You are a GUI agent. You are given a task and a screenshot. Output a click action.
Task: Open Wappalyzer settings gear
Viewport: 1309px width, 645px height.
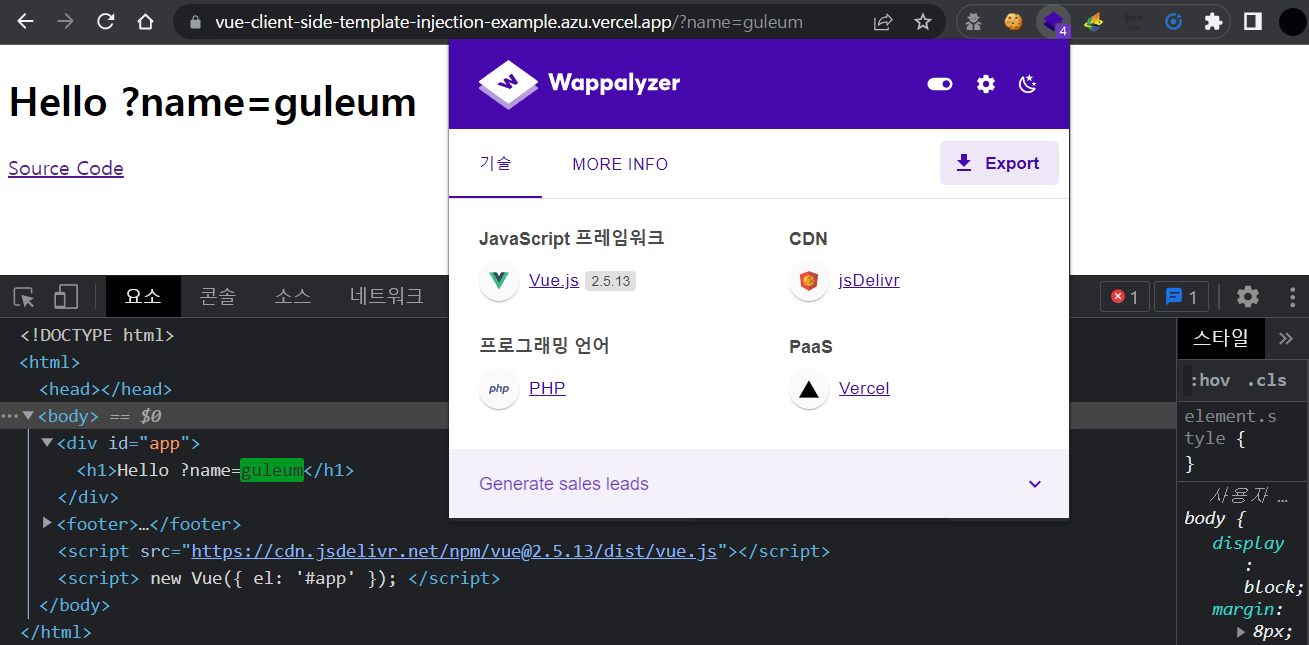(x=986, y=84)
